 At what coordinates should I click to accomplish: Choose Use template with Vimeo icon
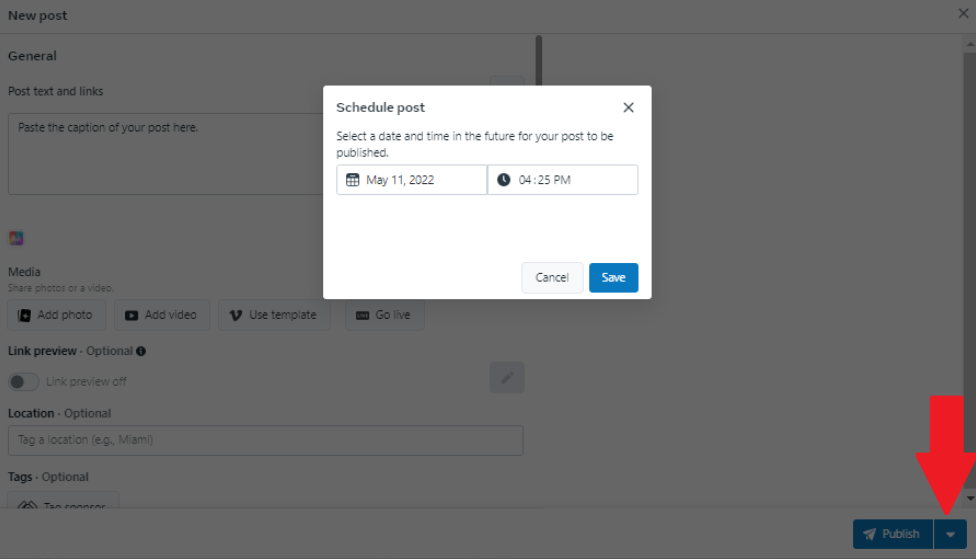pyautogui.click(x=274, y=315)
